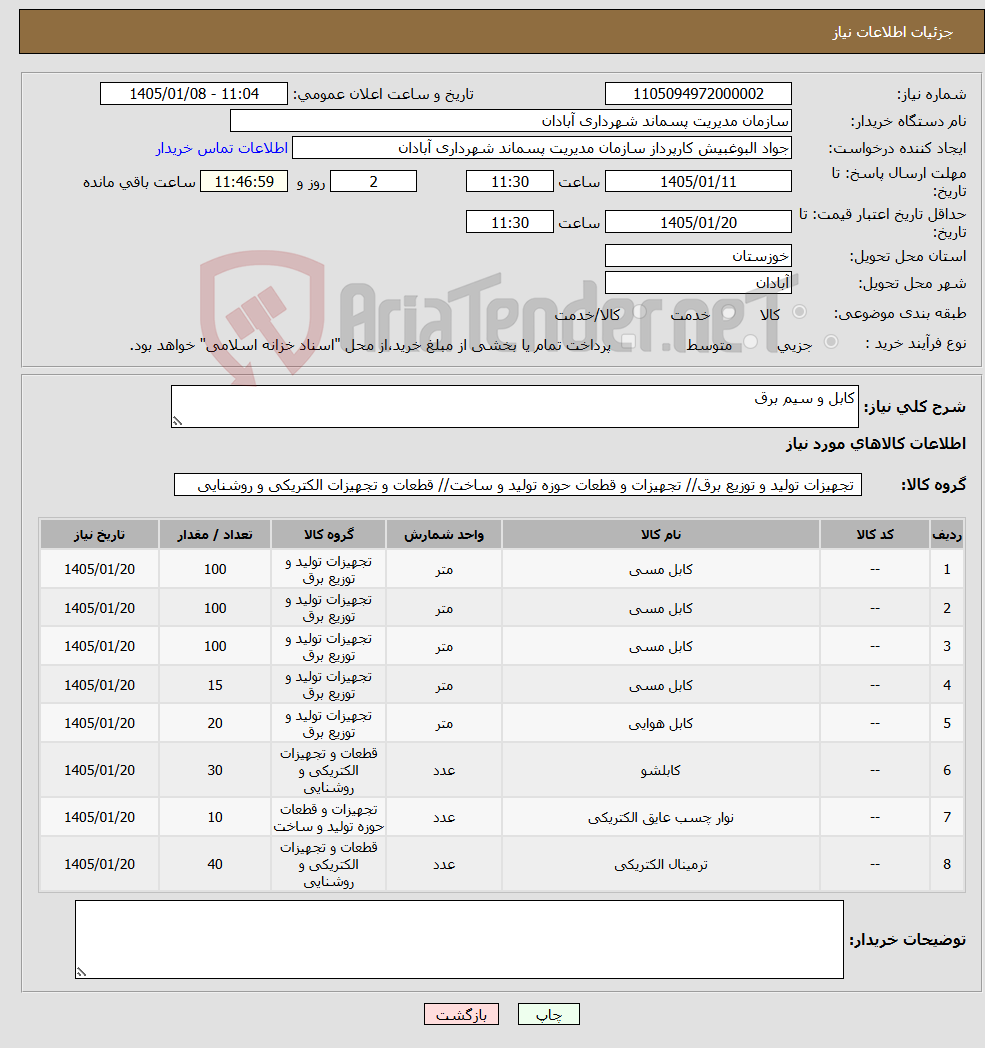Click the خوزستان delivery province field
This screenshot has width=985, height=1048.
pos(698,255)
